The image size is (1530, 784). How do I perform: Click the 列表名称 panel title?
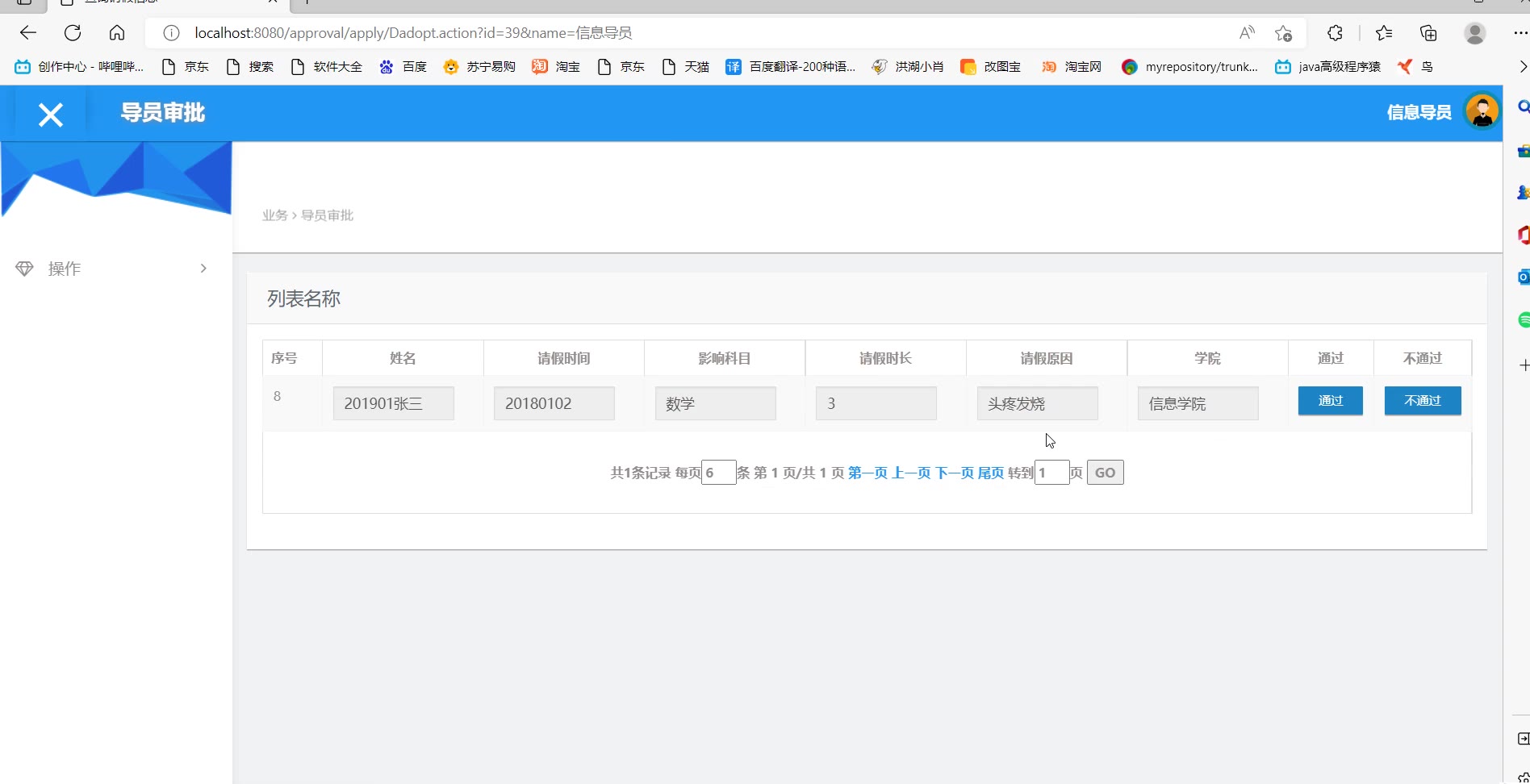[x=304, y=299]
